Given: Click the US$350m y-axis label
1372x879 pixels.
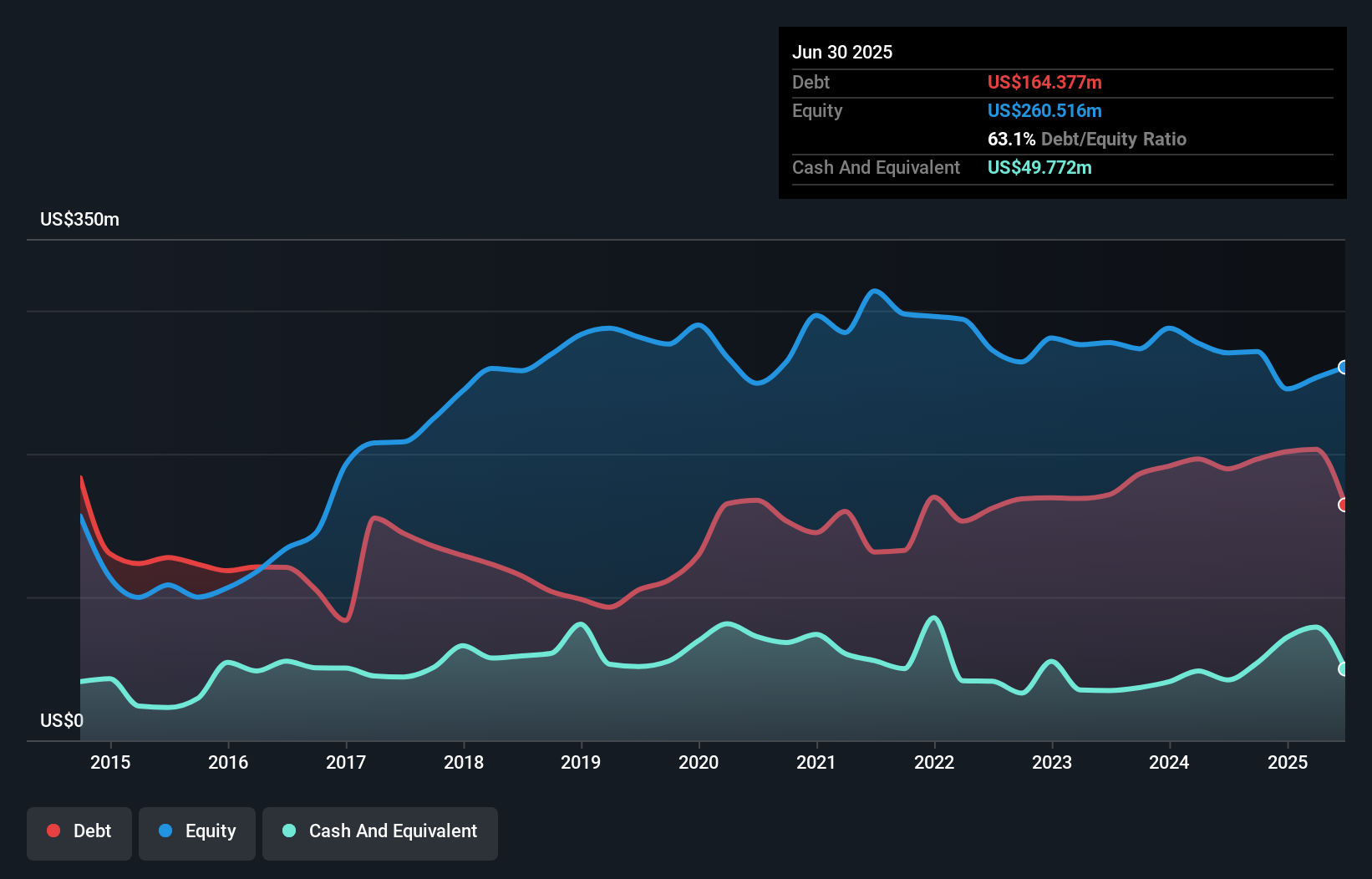Looking at the screenshot, I should [x=79, y=220].
